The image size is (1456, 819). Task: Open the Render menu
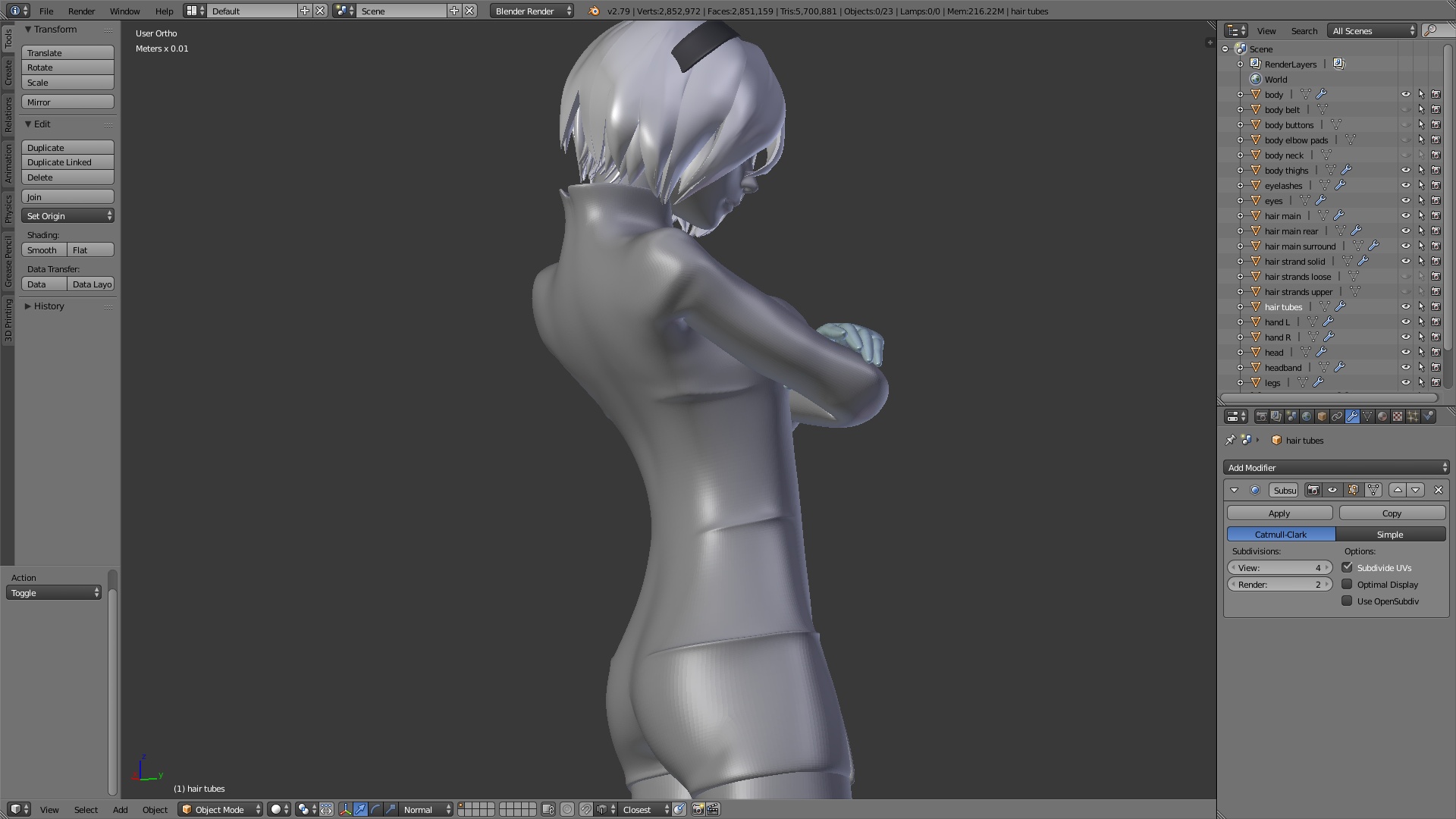pos(81,11)
